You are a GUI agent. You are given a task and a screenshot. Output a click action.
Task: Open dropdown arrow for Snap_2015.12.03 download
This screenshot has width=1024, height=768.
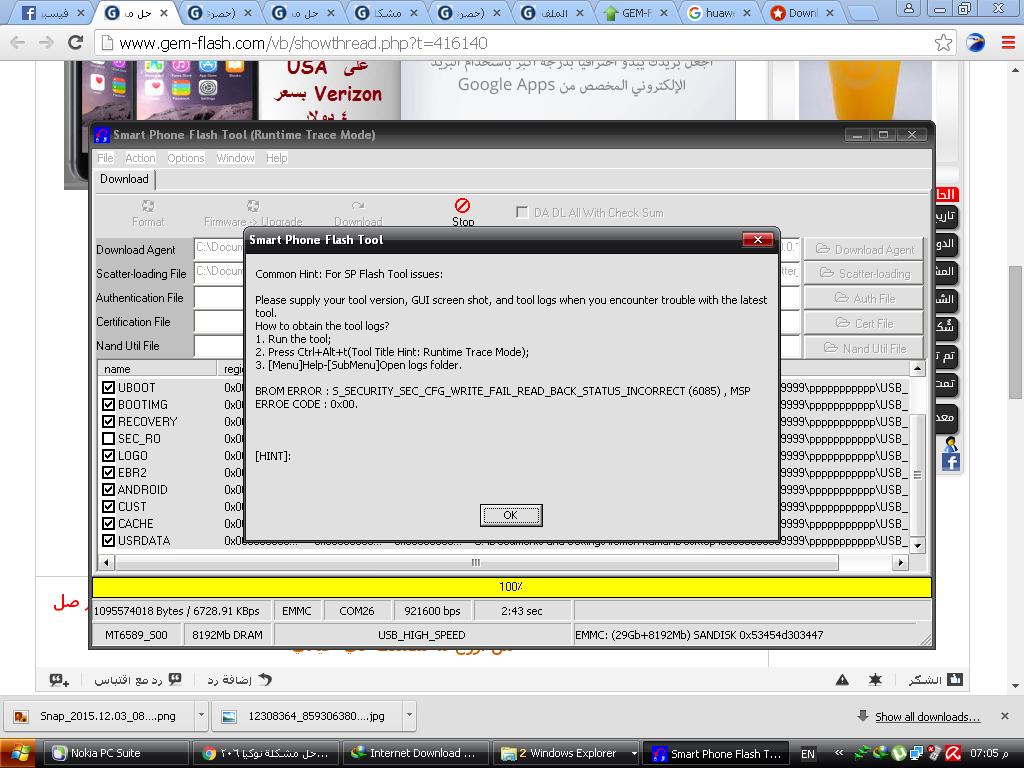(x=201, y=716)
